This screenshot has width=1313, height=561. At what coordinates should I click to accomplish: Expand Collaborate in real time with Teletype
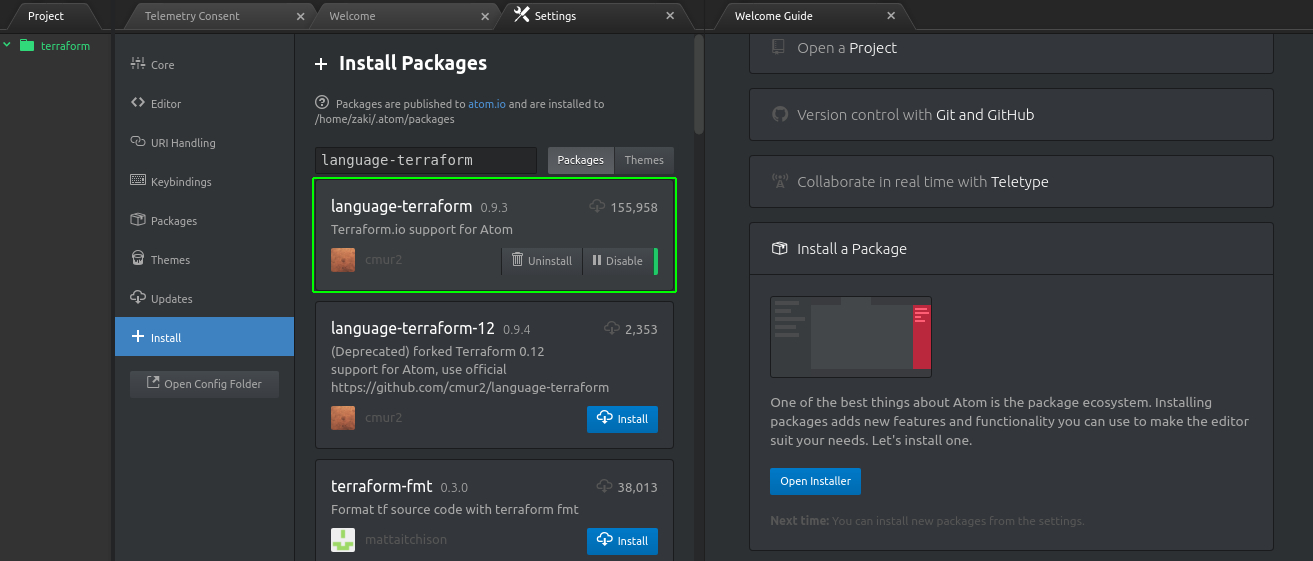coord(1011,182)
